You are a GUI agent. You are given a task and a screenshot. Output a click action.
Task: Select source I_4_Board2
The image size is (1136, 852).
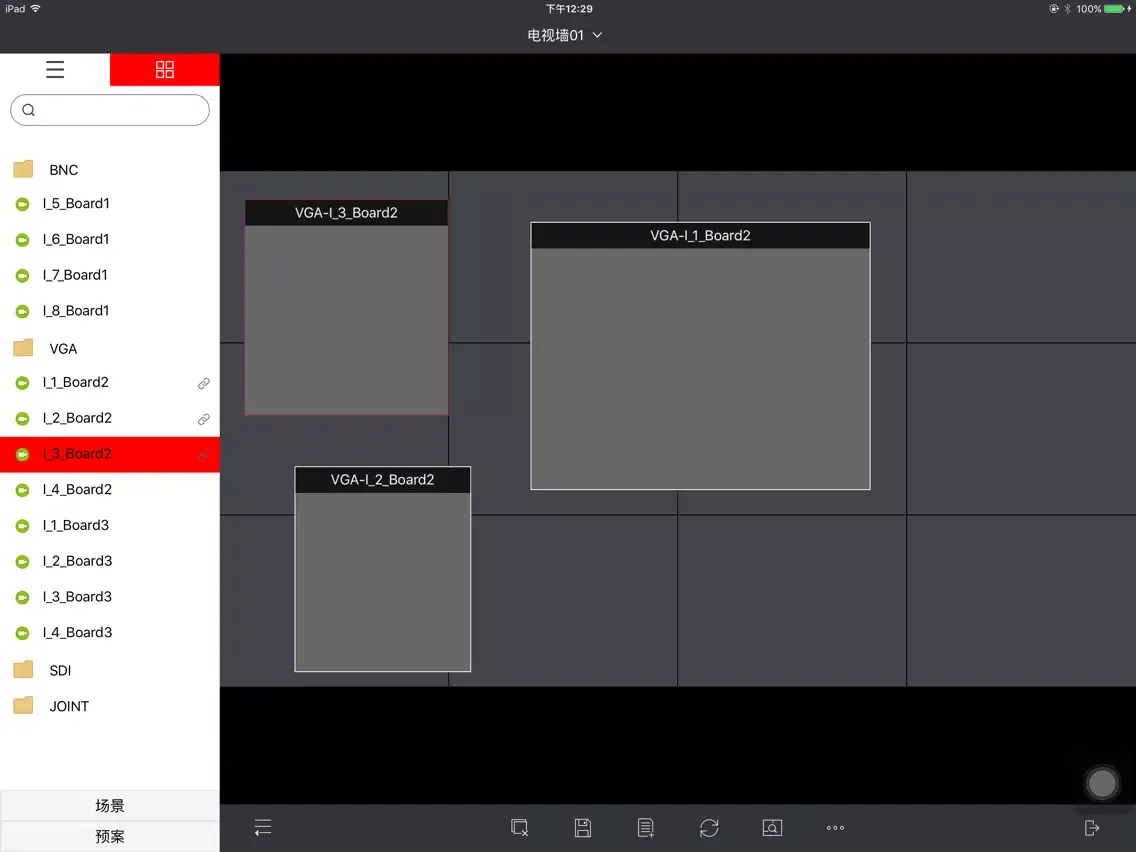point(110,490)
